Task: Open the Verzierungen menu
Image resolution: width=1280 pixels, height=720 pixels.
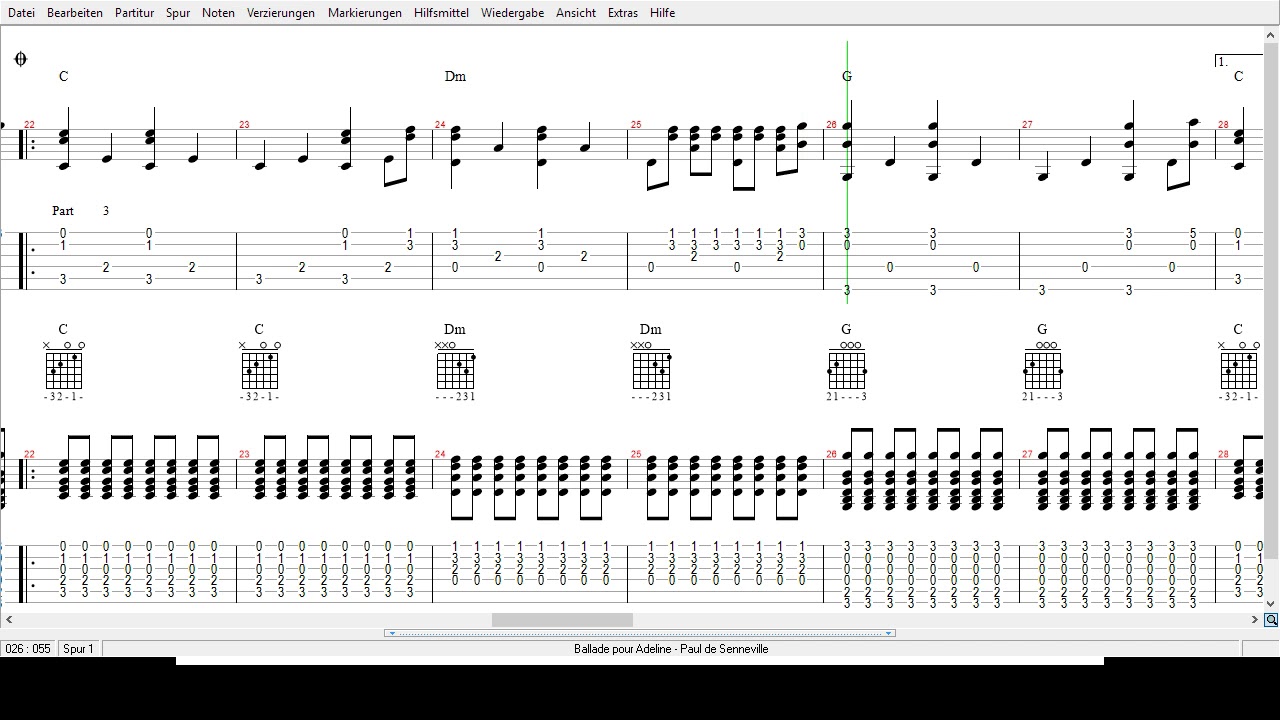Action: click(281, 13)
